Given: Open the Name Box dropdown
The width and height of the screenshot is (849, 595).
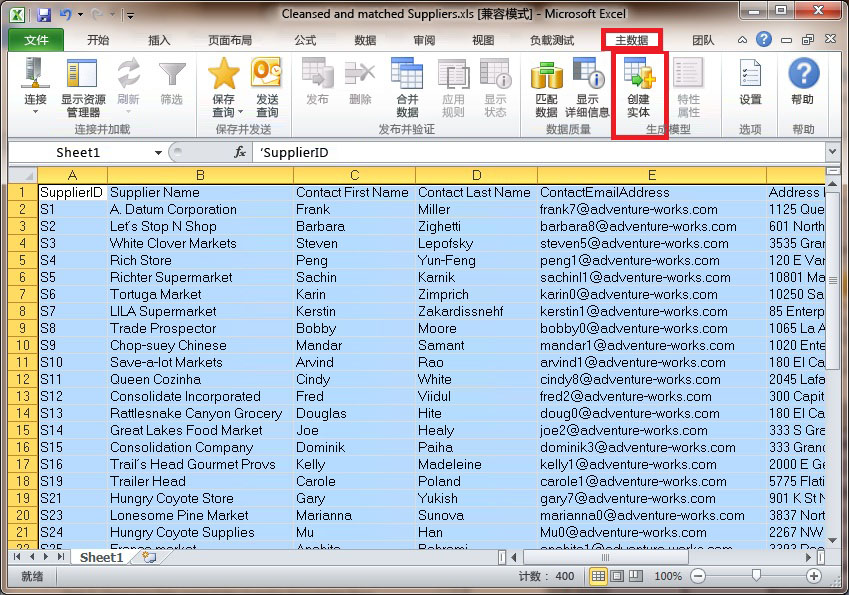Looking at the screenshot, I should tap(160, 151).
